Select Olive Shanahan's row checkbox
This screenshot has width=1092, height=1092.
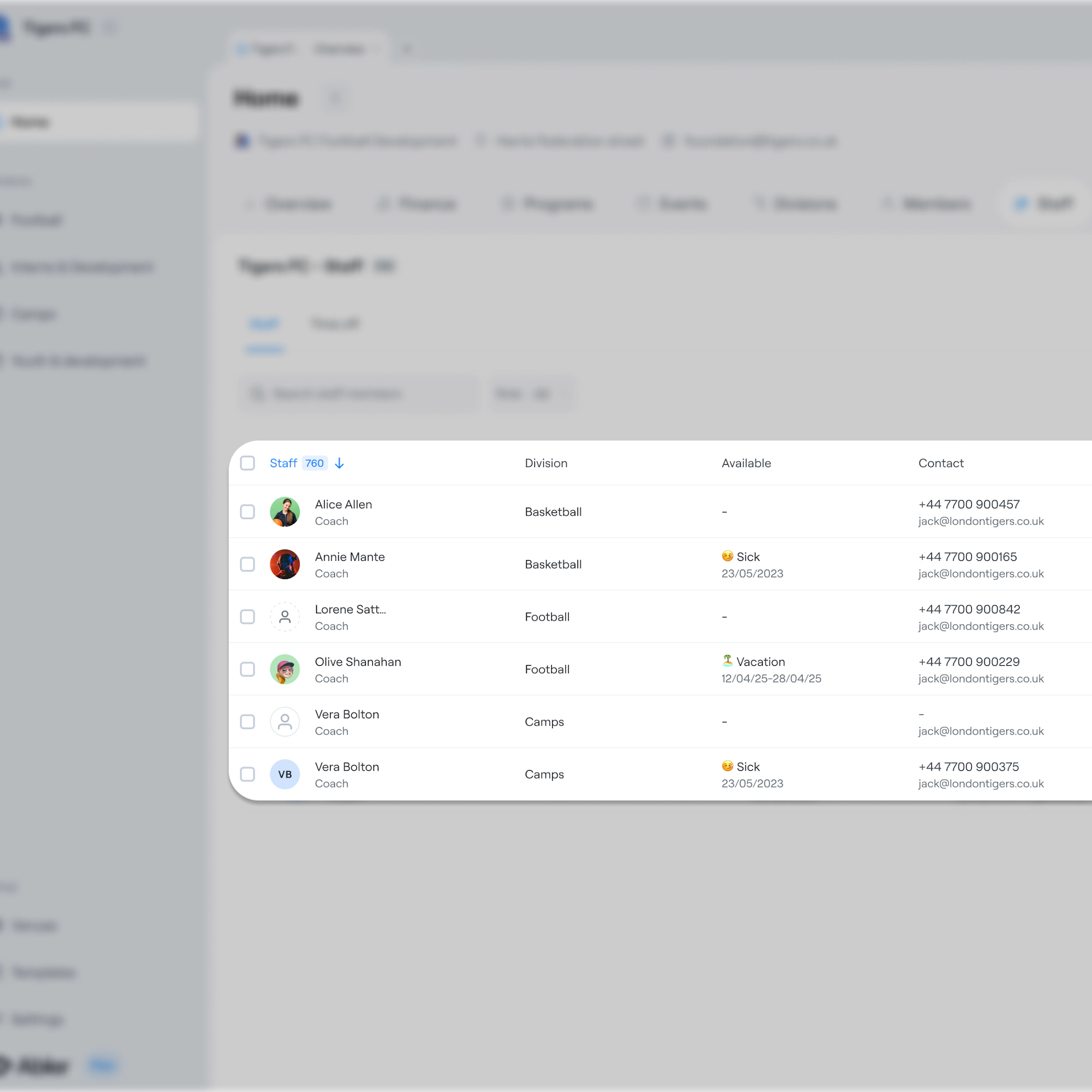coord(248,669)
